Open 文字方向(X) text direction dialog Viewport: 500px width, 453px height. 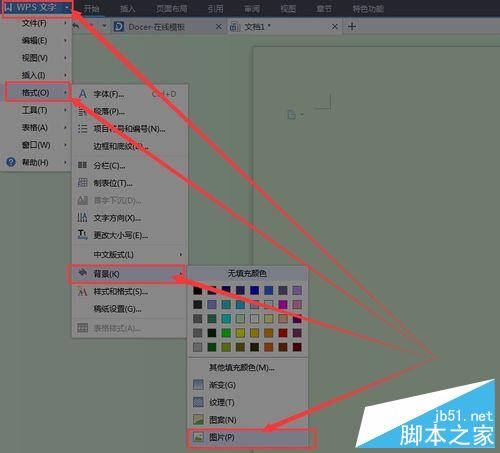click(130, 218)
